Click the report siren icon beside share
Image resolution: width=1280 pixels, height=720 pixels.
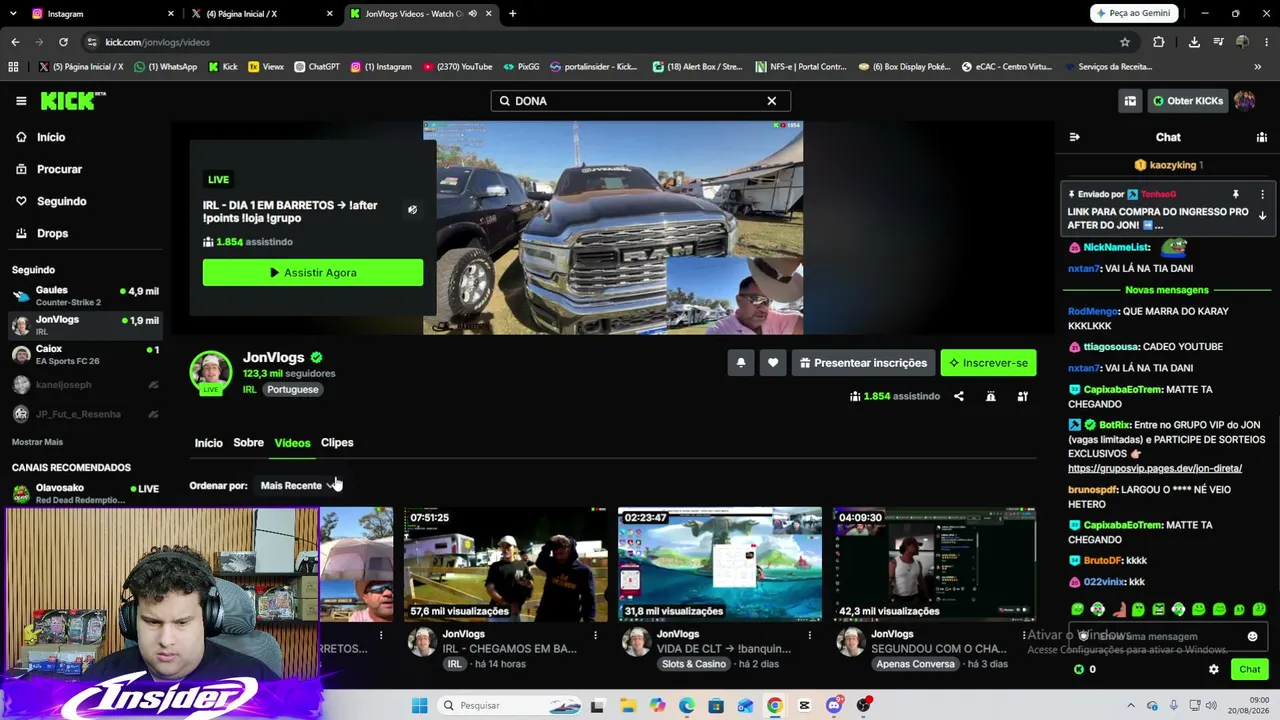pyautogui.click(x=990, y=396)
